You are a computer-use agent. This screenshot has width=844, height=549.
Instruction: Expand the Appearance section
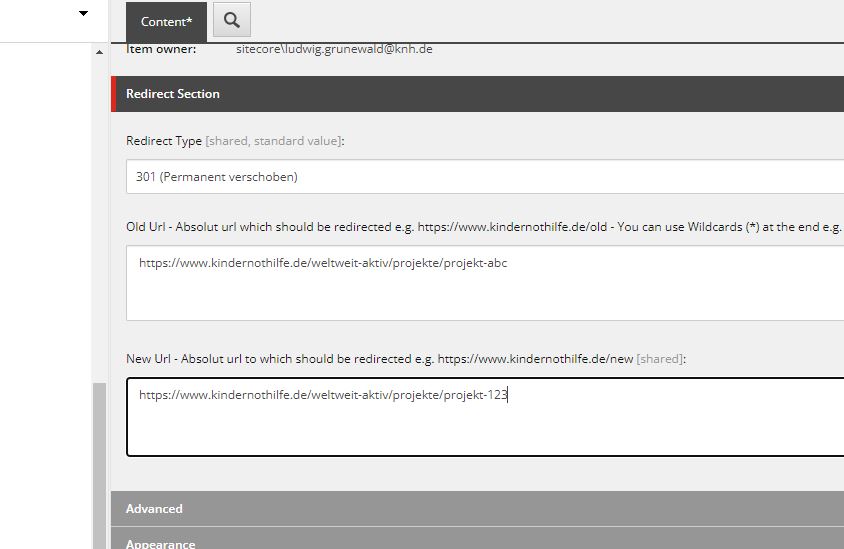[477, 539]
